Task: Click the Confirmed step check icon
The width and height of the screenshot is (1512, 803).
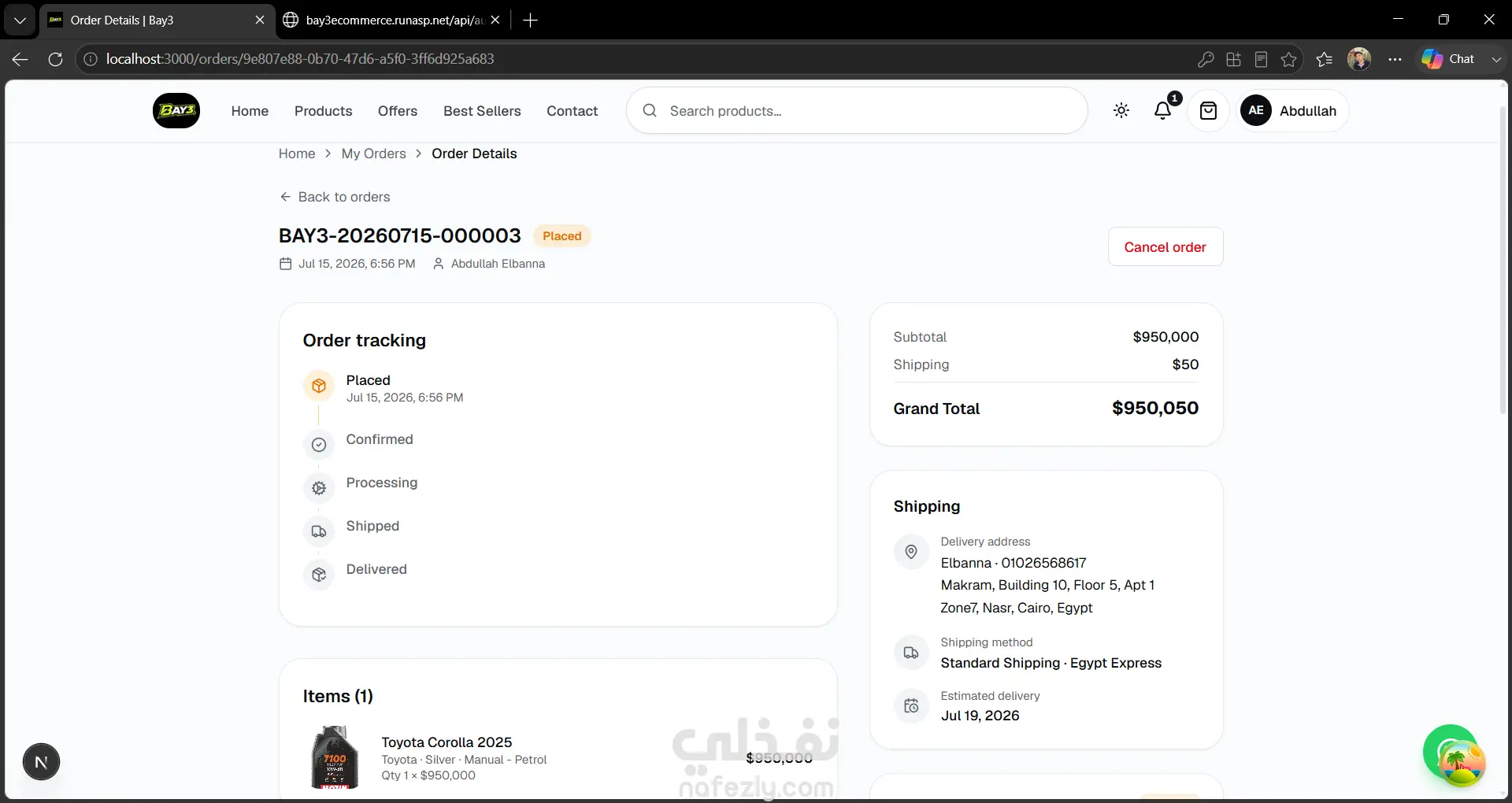Action: click(x=319, y=445)
